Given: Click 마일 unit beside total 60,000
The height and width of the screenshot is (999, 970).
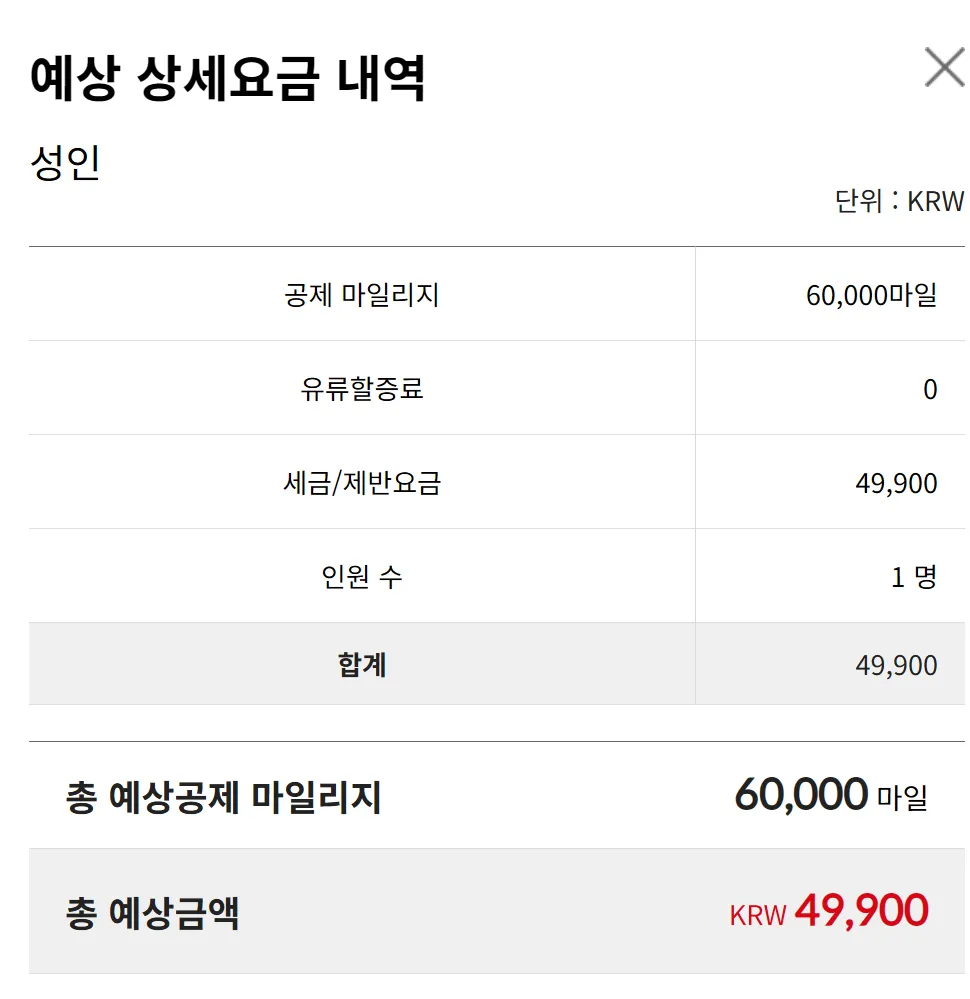Looking at the screenshot, I should coord(902,799).
